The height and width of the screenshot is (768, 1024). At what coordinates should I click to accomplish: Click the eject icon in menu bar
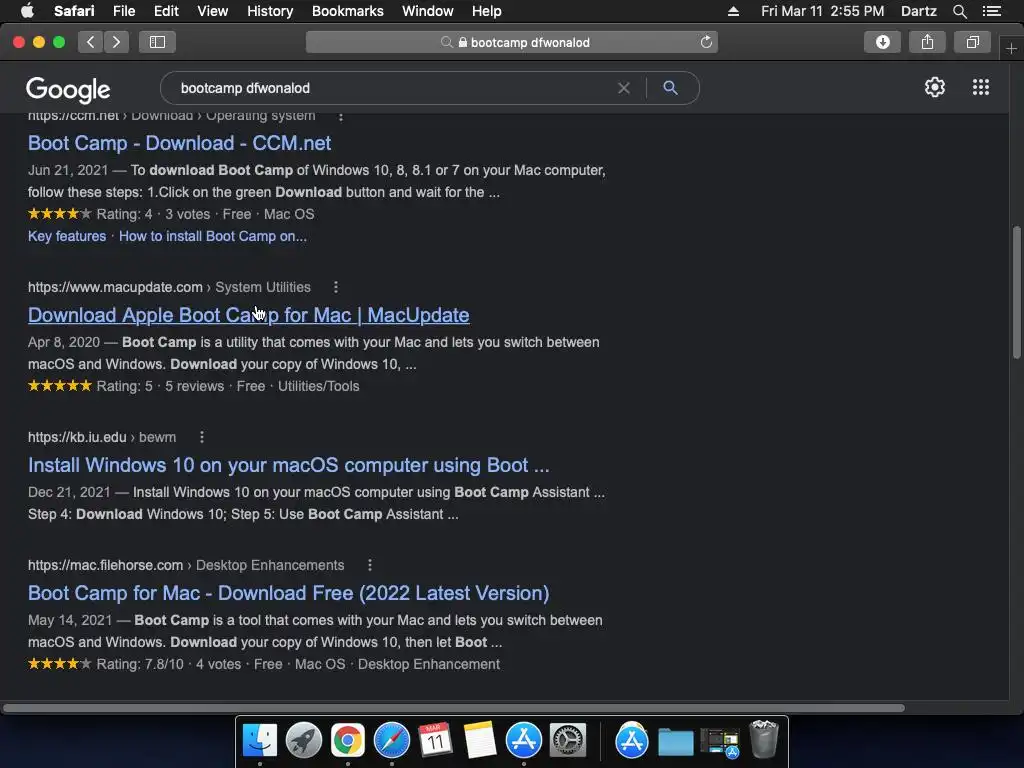[733, 11]
